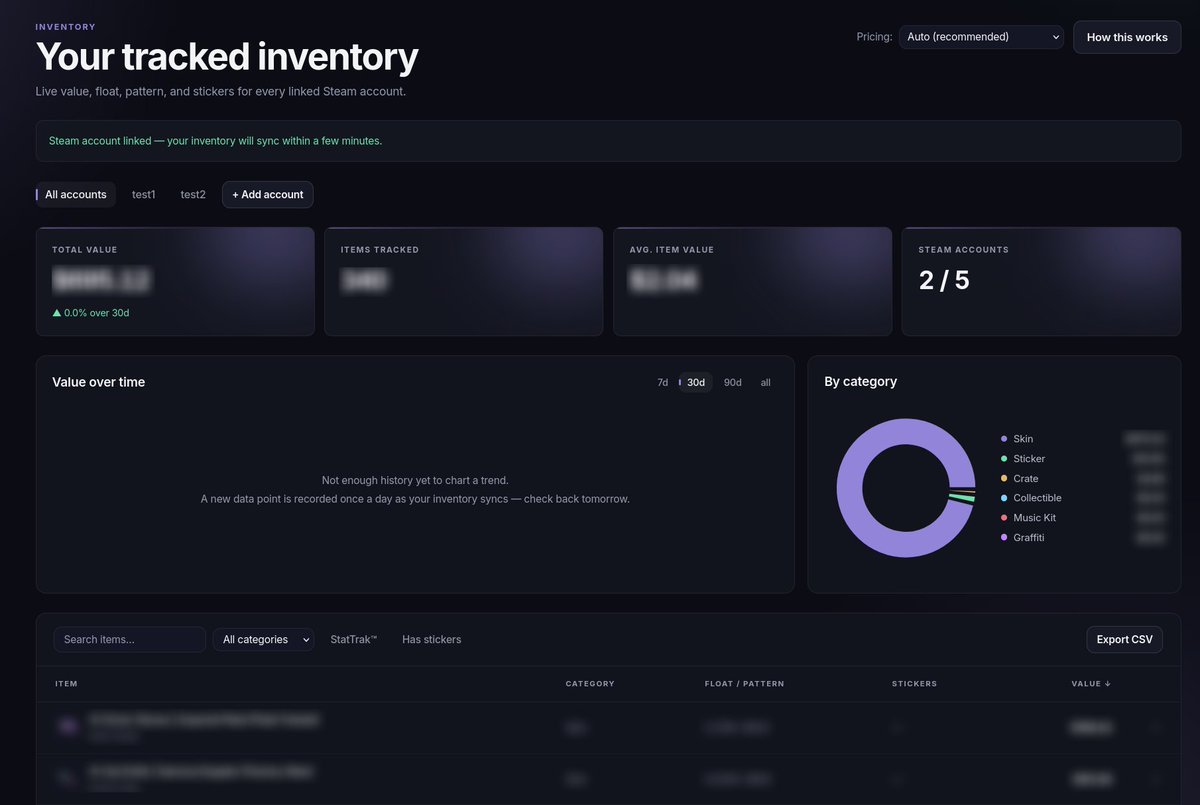Viewport: 1200px width, 805px height.
Task: Select the 90d chart range
Action: pos(733,382)
